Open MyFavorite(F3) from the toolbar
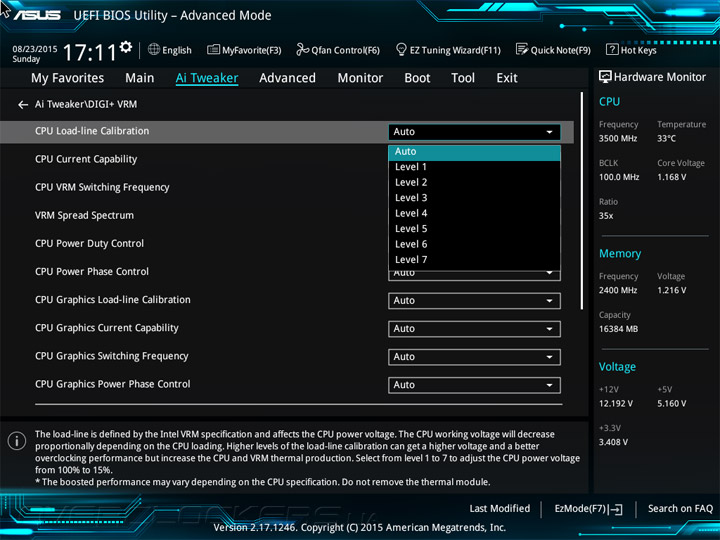This screenshot has height=540, width=720. [x=244, y=50]
